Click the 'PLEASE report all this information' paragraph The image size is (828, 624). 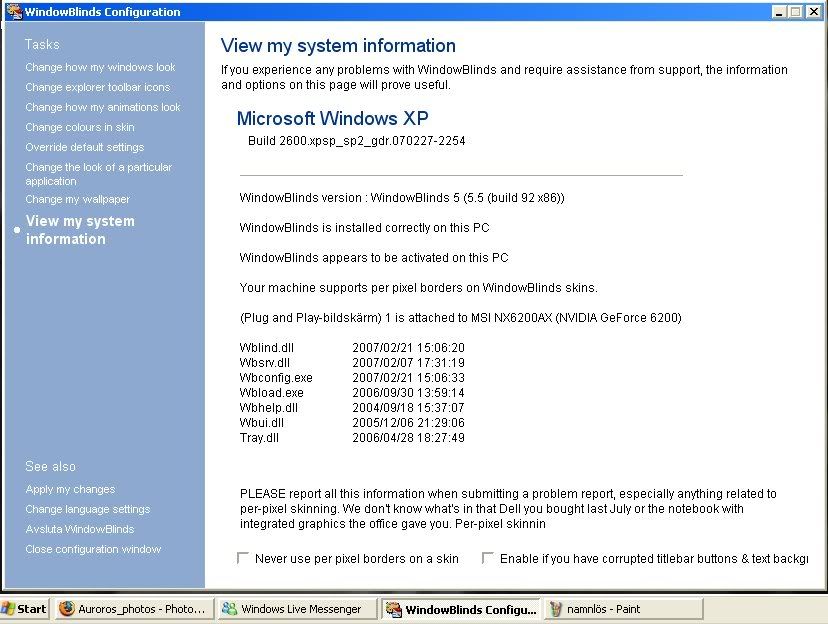[x=508, y=509]
